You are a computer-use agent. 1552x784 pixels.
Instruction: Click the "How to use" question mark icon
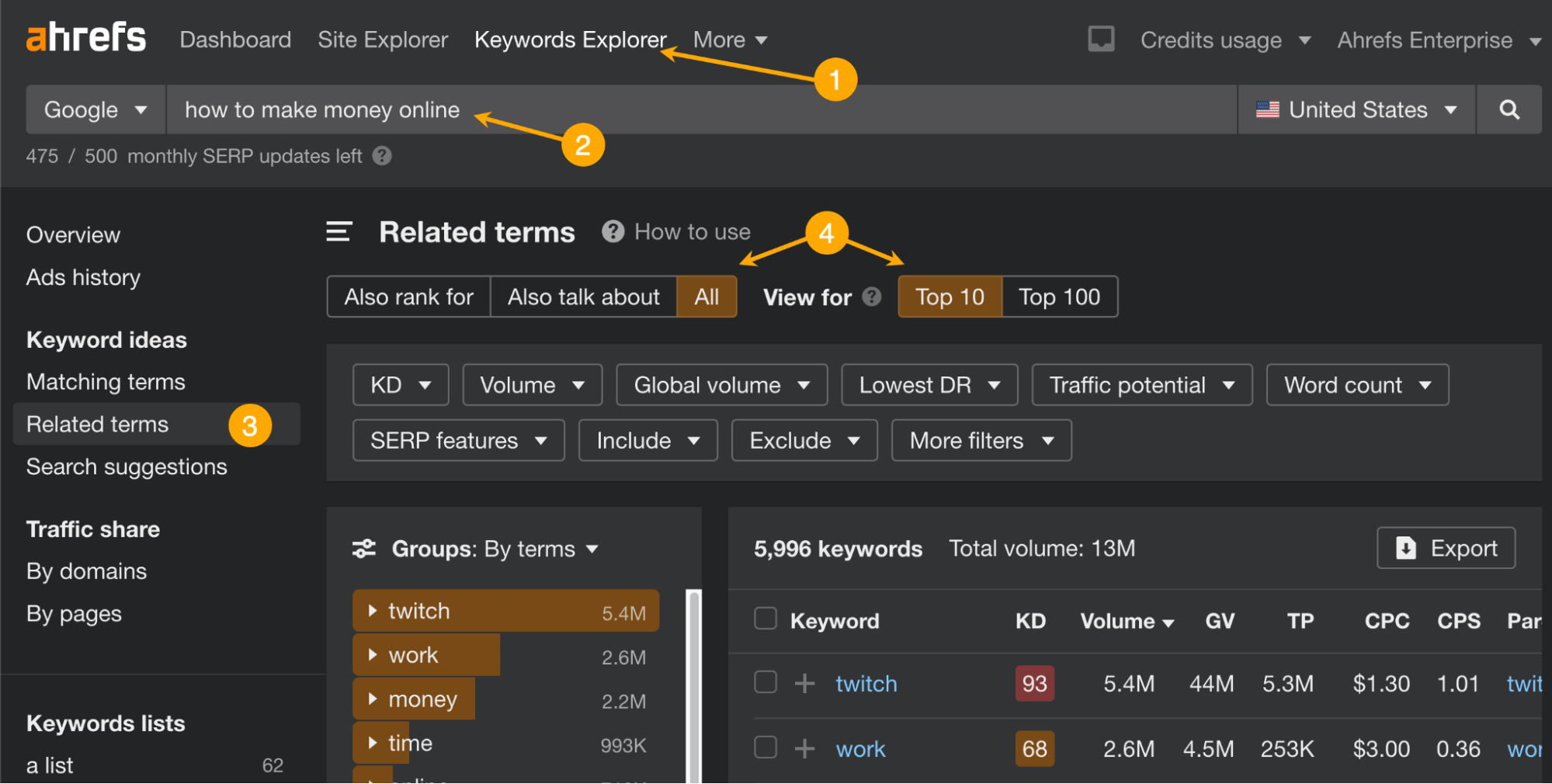(x=613, y=231)
